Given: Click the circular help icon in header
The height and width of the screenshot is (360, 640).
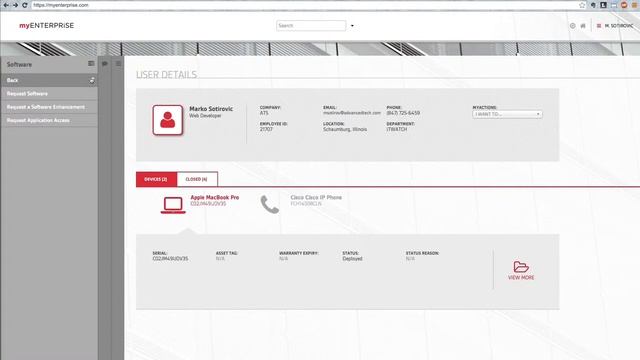Looking at the screenshot, I should (573, 26).
